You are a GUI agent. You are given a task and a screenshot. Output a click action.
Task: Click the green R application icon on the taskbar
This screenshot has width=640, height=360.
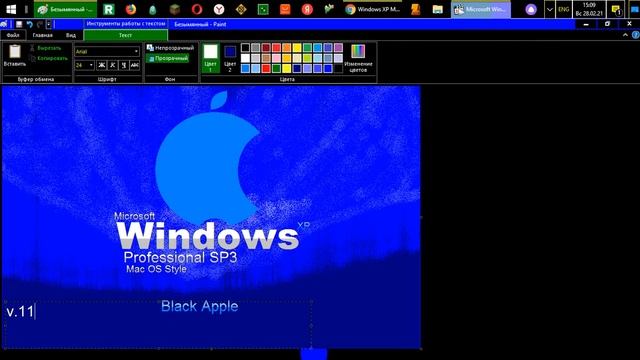pos(109,9)
